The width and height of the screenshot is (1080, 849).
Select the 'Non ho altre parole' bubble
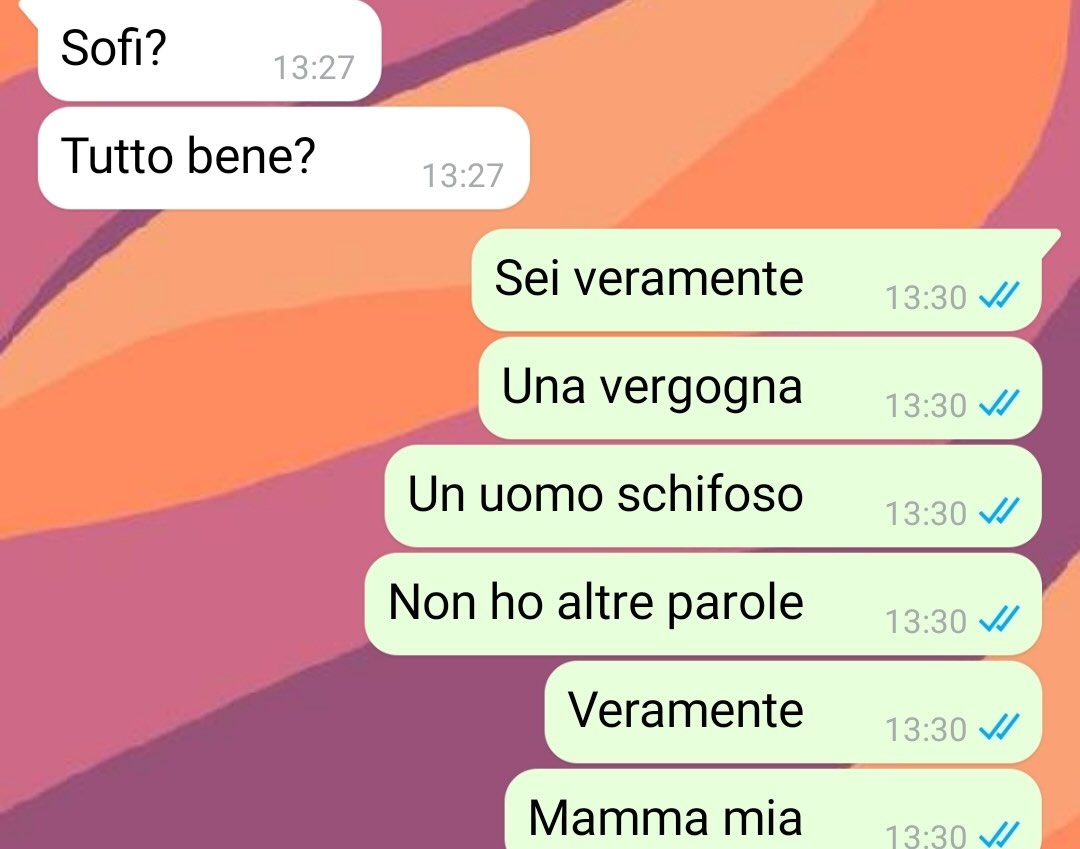[703, 604]
